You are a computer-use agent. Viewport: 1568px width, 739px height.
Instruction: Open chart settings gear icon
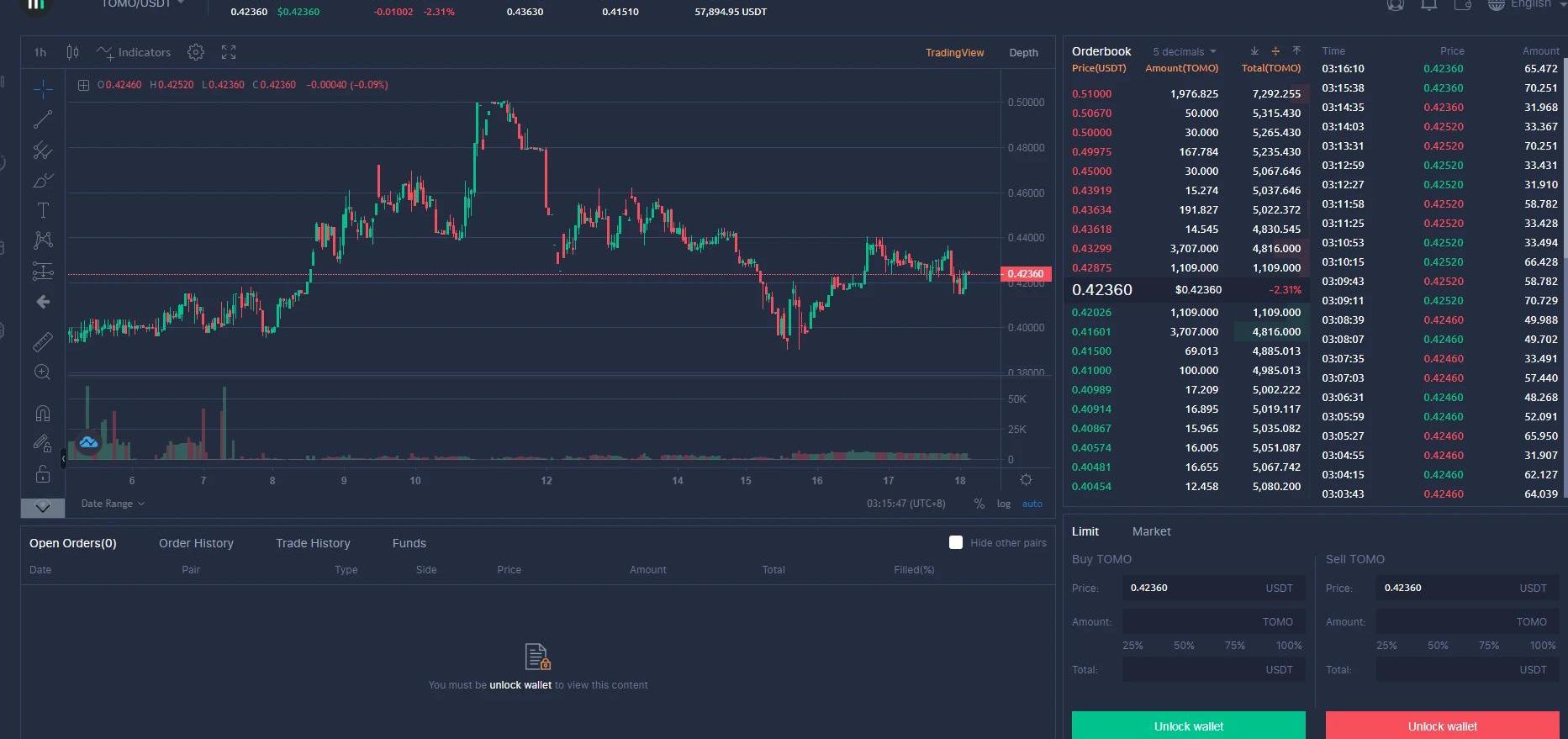coord(196,52)
